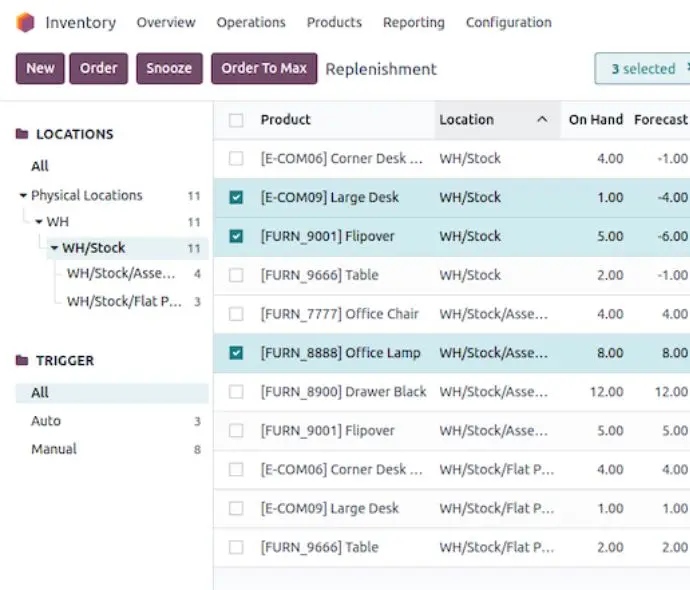Image resolution: width=690 pixels, height=590 pixels.
Task: Uncheck the E-COM09 Large Desk WH/Stock row
Action: [x=236, y=198]
